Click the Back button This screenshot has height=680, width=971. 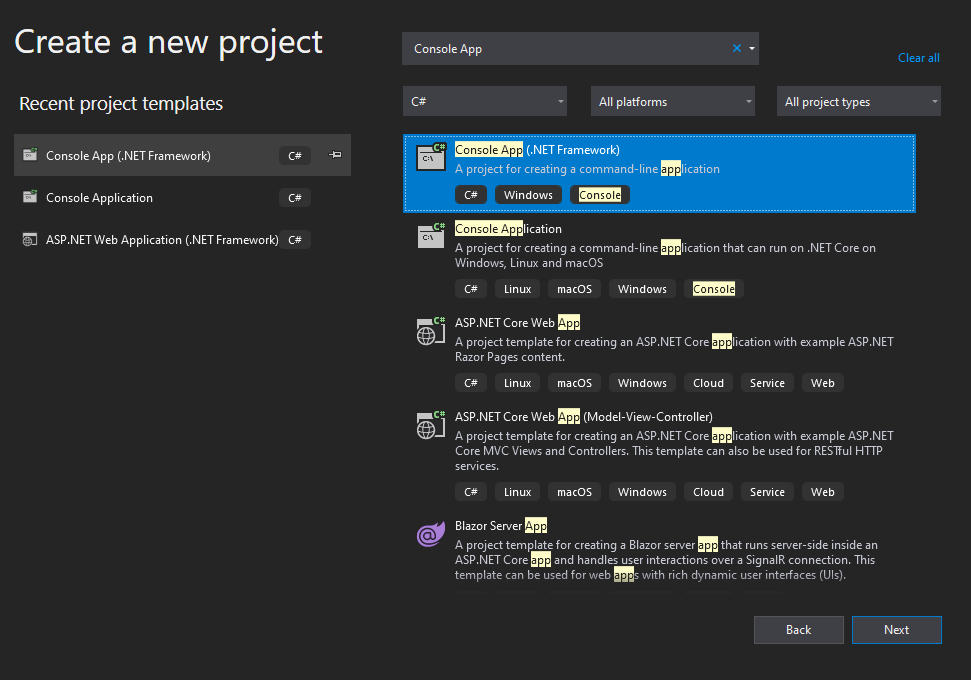pos(798,630)
